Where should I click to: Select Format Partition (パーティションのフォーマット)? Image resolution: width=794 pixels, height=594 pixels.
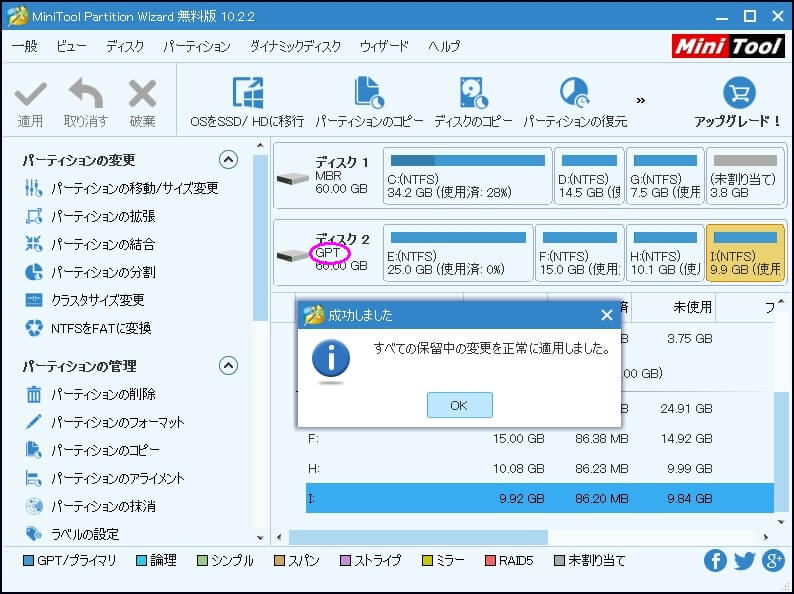tap(104, 422)
